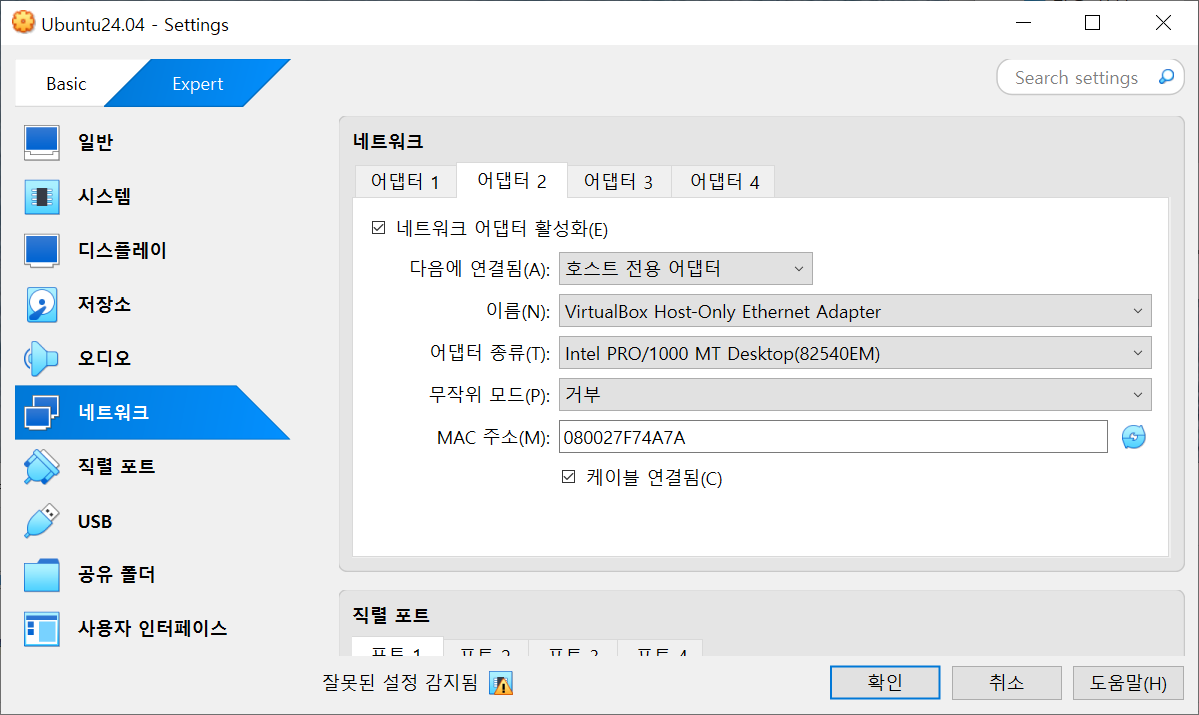Generate a new random MAC address
Viewport: 1199px width, 715px height.
coord(1133,437)
